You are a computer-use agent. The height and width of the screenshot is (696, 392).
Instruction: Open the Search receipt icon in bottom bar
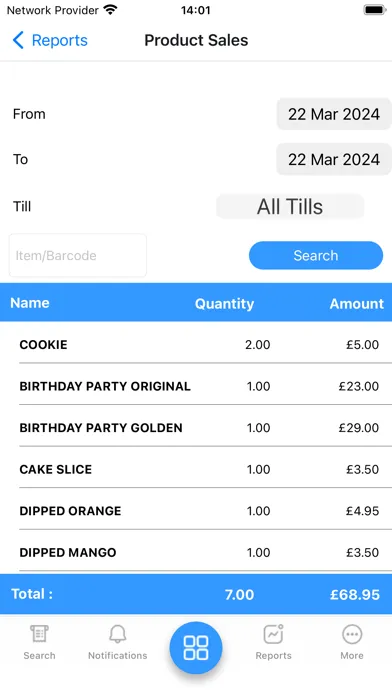pos(40,634)
